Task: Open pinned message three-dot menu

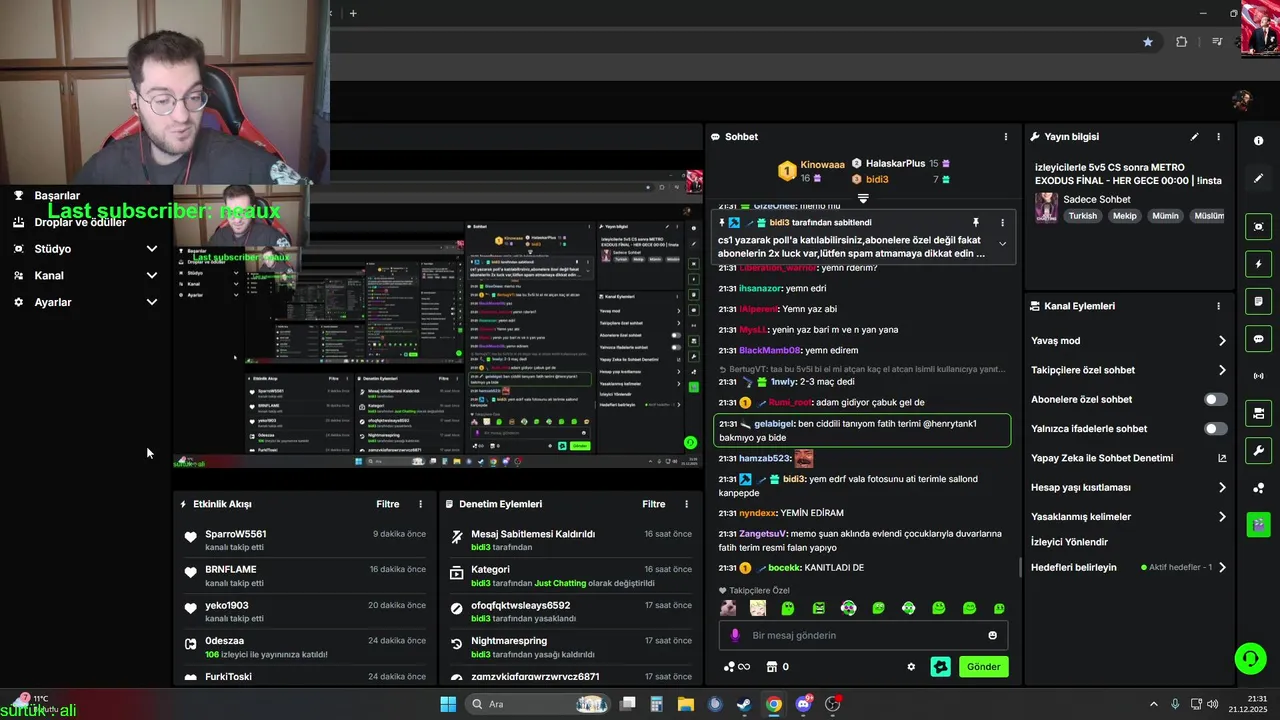Action: pos(1002,222)
